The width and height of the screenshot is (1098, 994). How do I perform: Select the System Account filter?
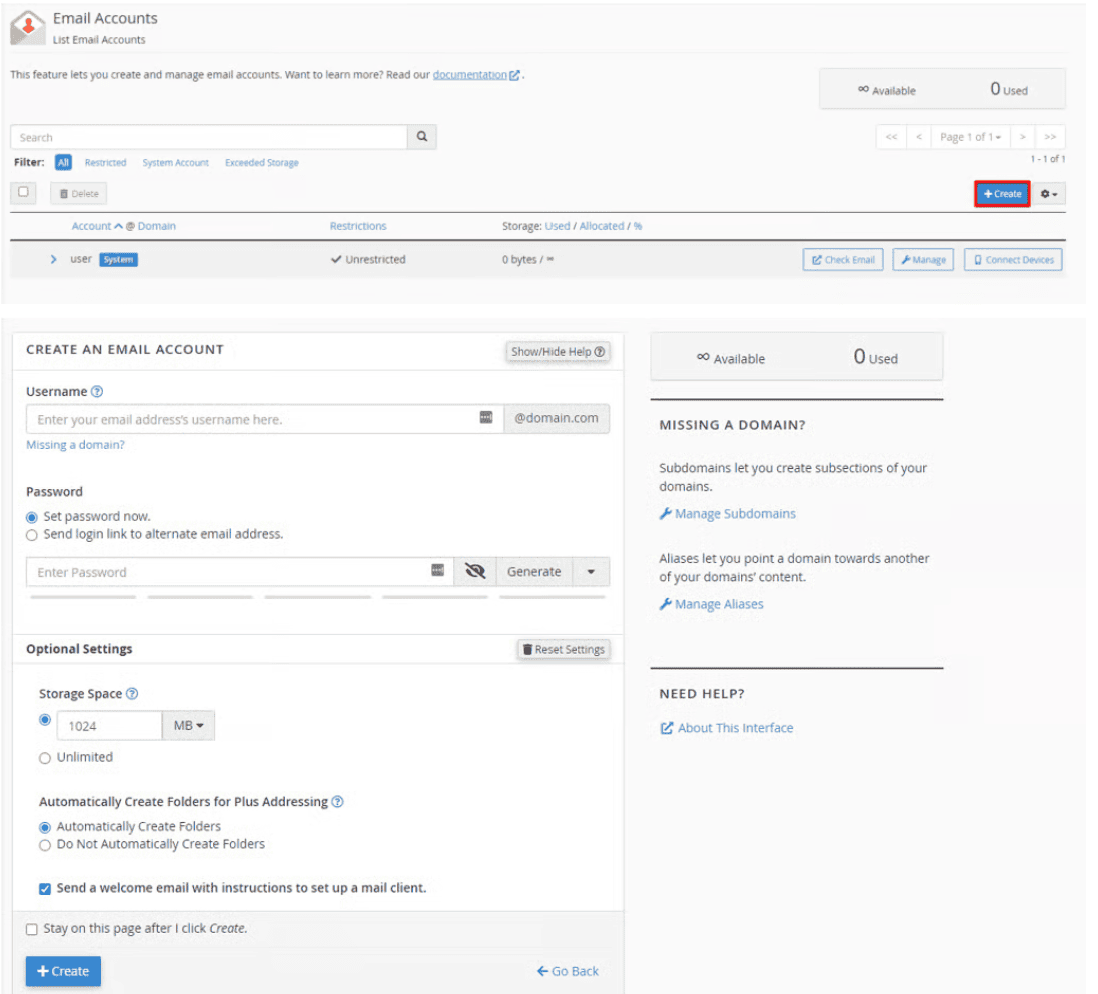point(177,164)
